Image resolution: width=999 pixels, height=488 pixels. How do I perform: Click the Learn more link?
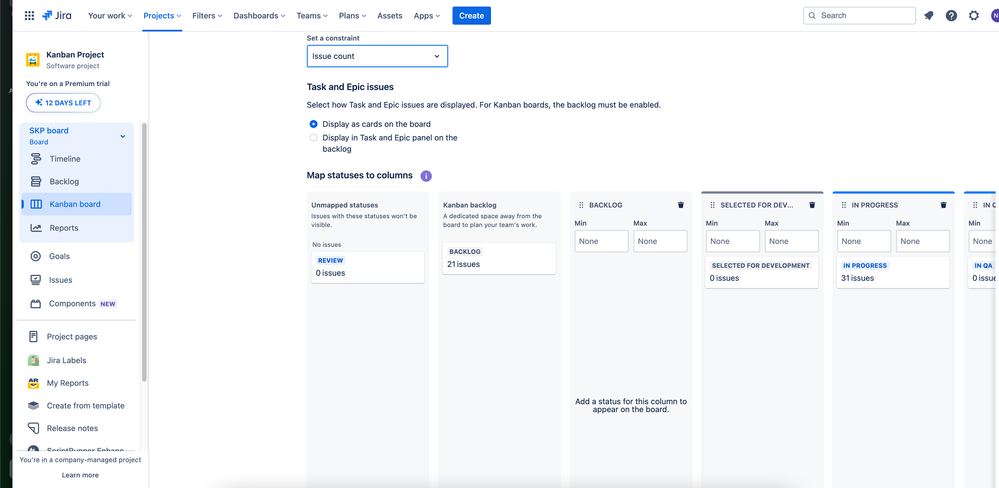point(80,475)
